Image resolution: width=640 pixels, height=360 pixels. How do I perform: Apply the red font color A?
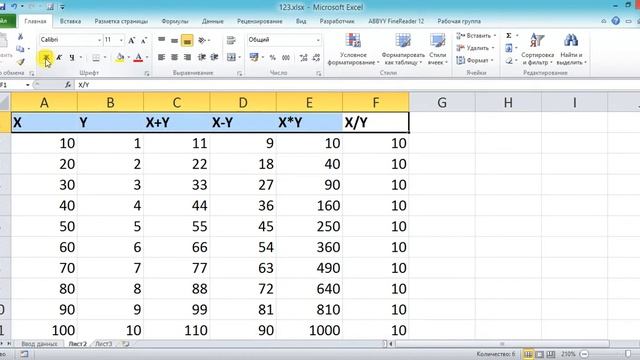pyautogui.click(x=138, y=58)
